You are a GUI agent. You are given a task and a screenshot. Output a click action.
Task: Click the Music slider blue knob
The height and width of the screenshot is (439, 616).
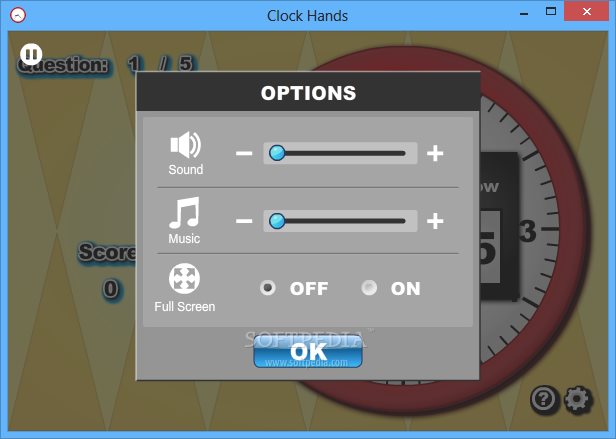click(277, 221)
